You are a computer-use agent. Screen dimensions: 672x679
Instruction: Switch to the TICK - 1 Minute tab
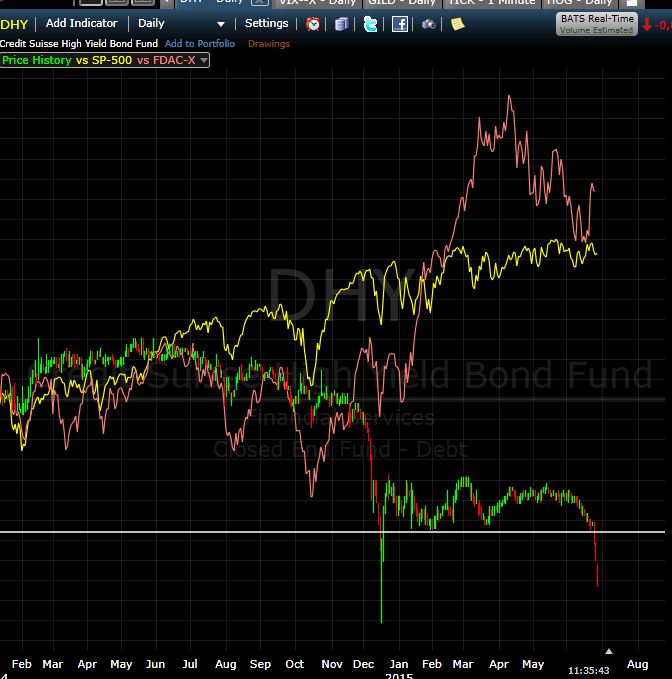coord(491,3)
